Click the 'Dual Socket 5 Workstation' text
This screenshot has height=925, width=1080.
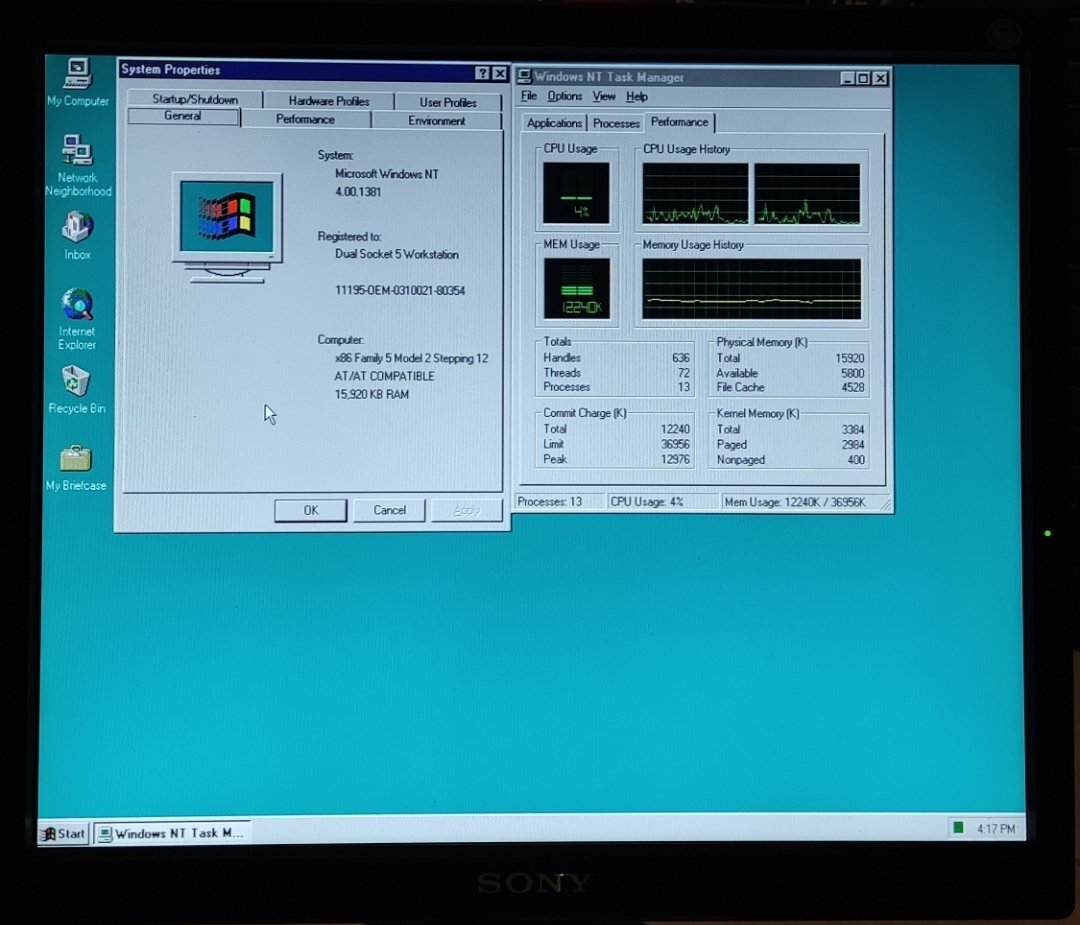click(x=397, y=254)
